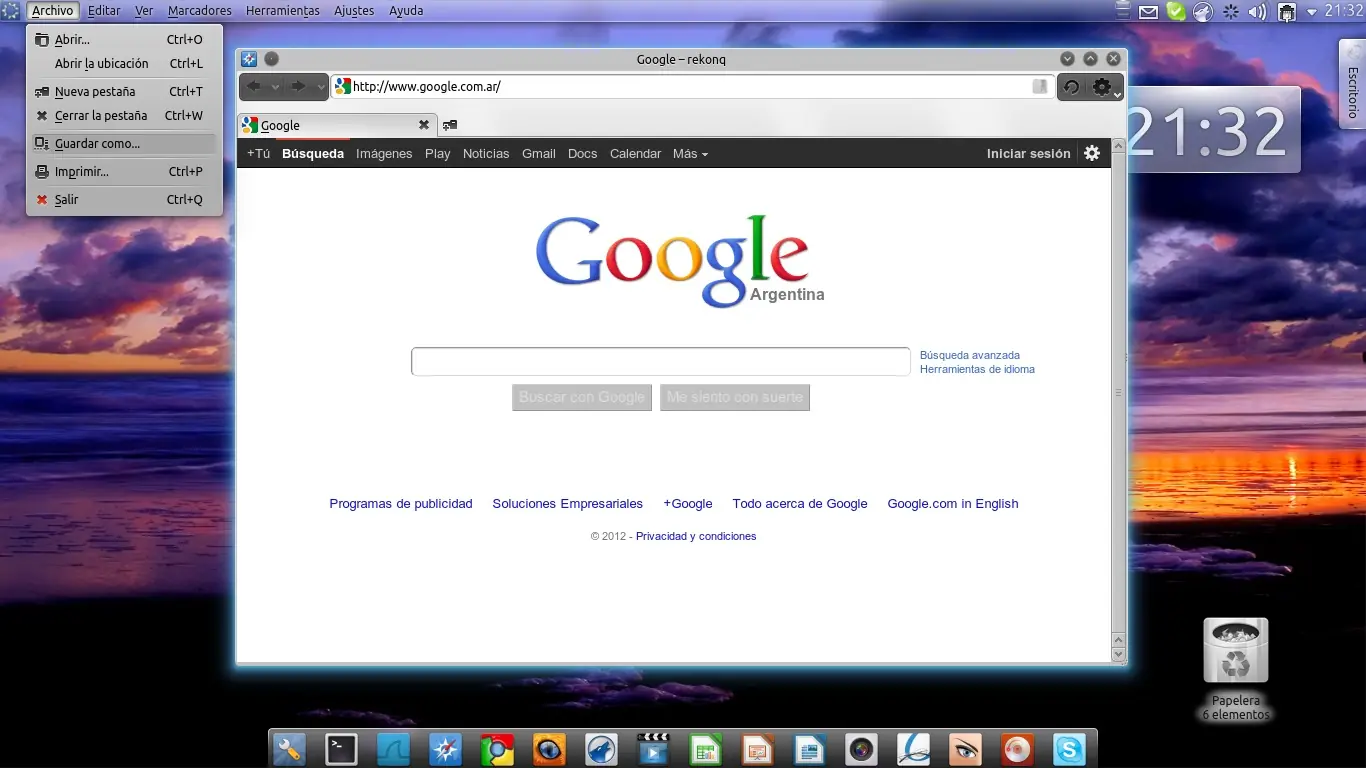
Task: Click the Buscar con Google button
Action: [x=582, y=397]
